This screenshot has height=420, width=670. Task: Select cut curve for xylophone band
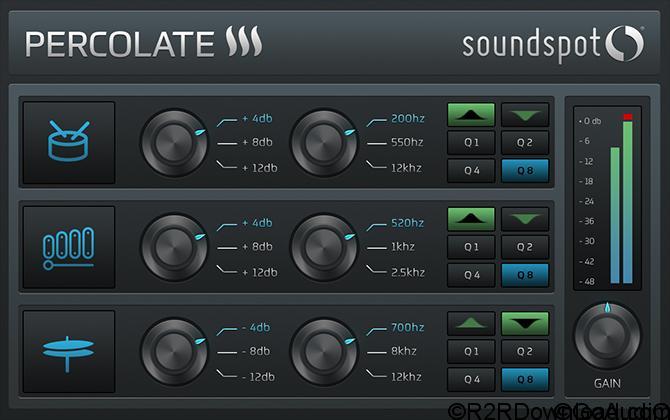click(525, 219)
